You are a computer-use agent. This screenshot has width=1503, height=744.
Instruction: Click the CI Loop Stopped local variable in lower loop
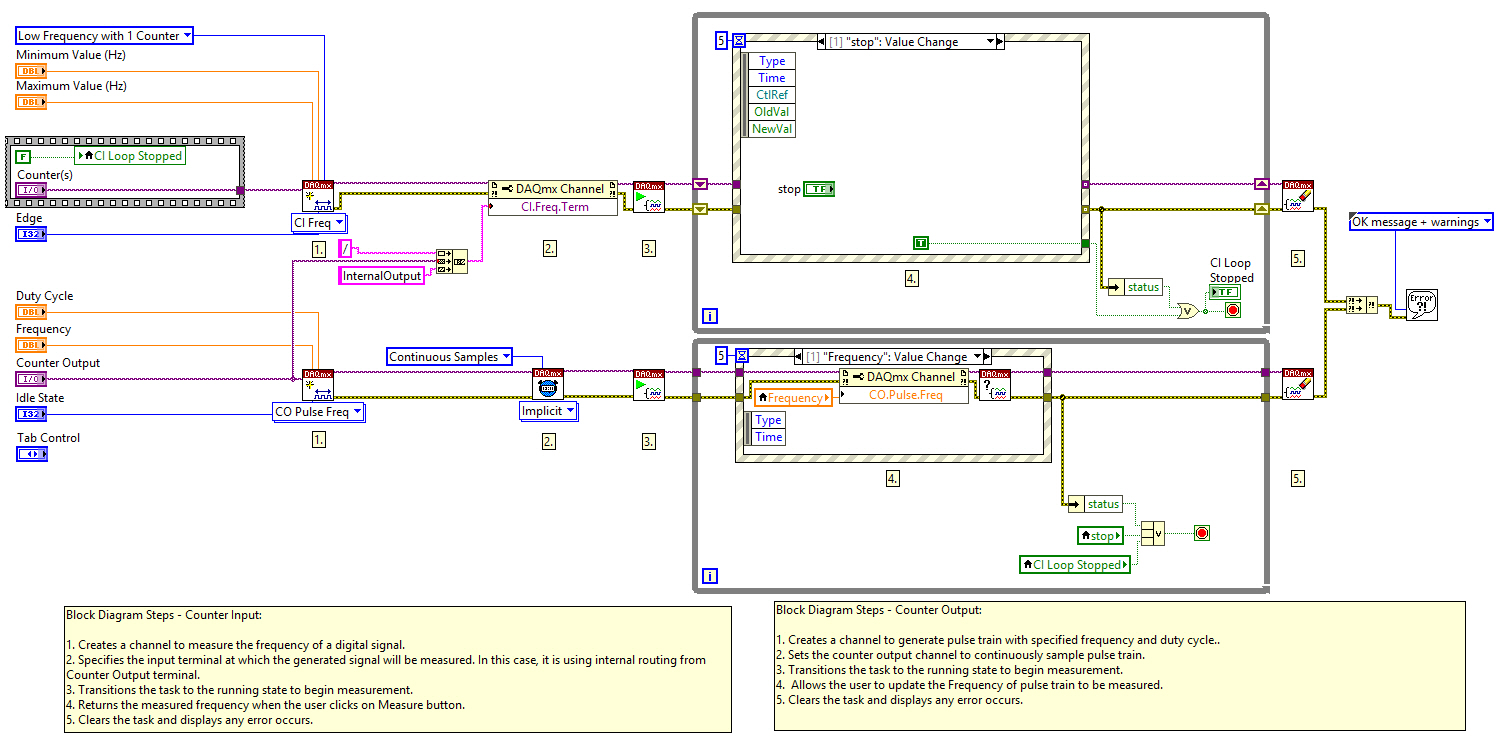[x=1075, y=565]
